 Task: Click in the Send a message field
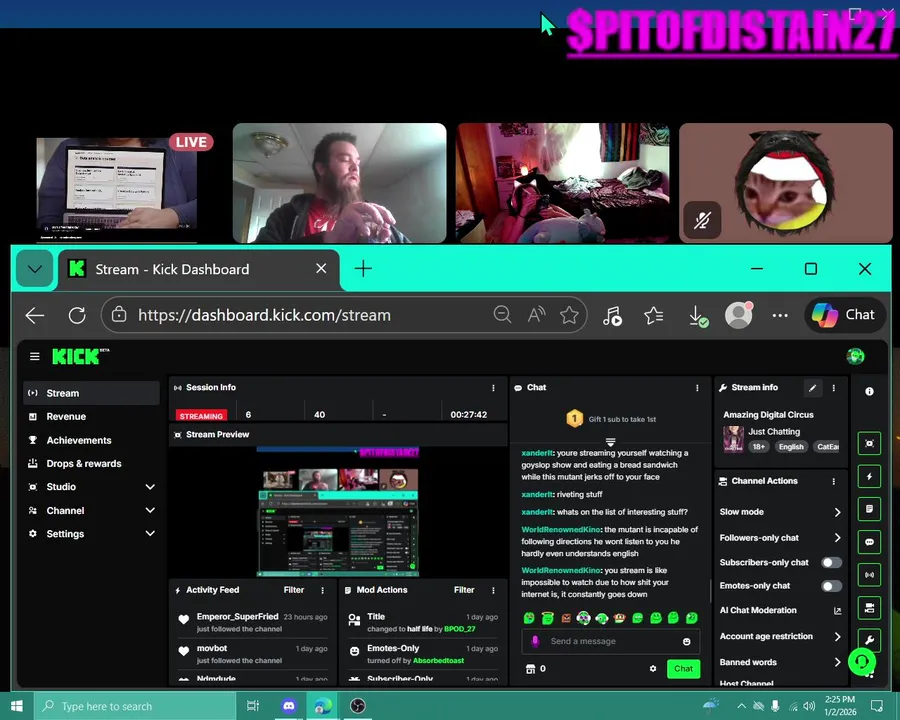click(x=610, y=641)
